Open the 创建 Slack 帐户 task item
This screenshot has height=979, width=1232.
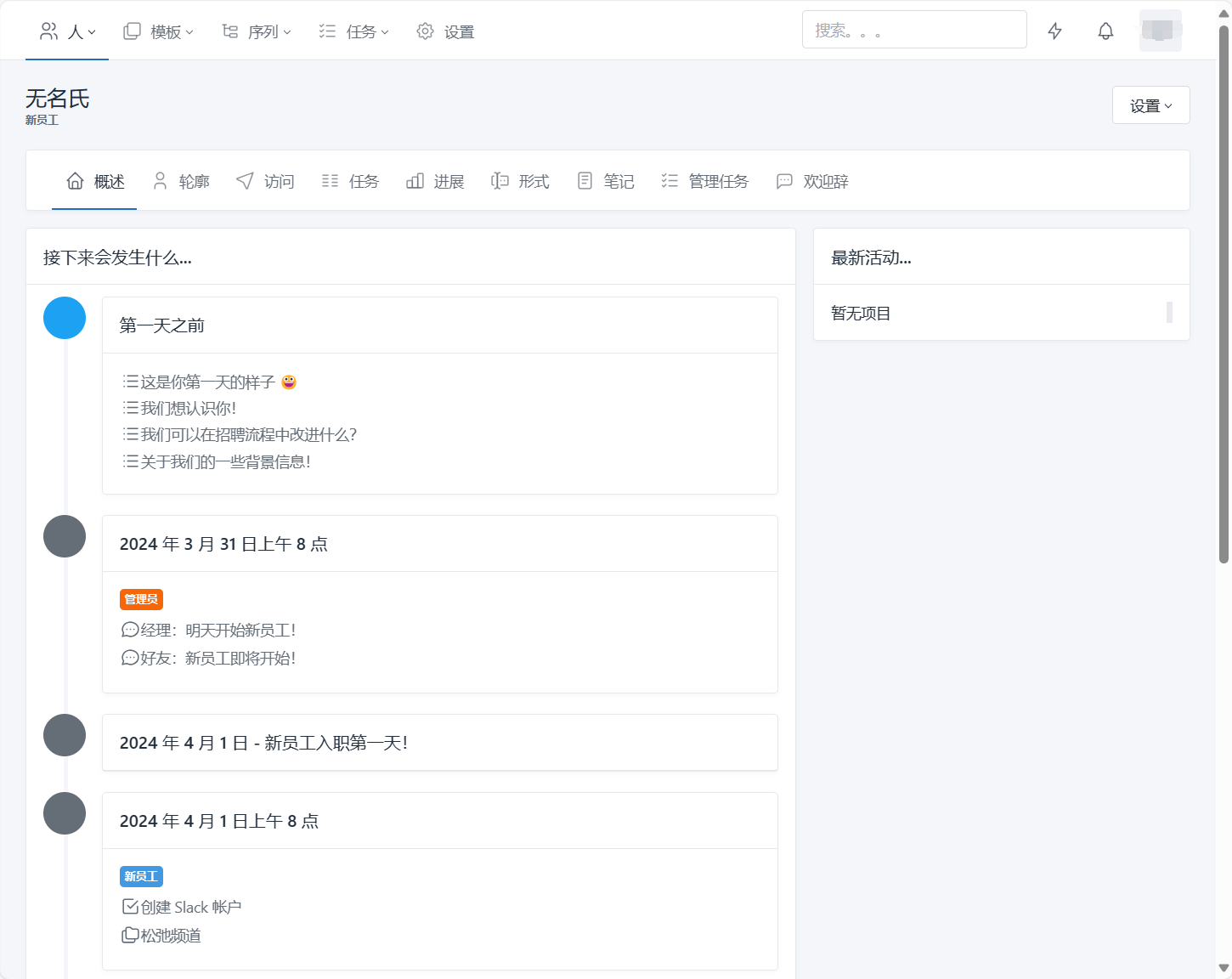[x=190, y=907]
